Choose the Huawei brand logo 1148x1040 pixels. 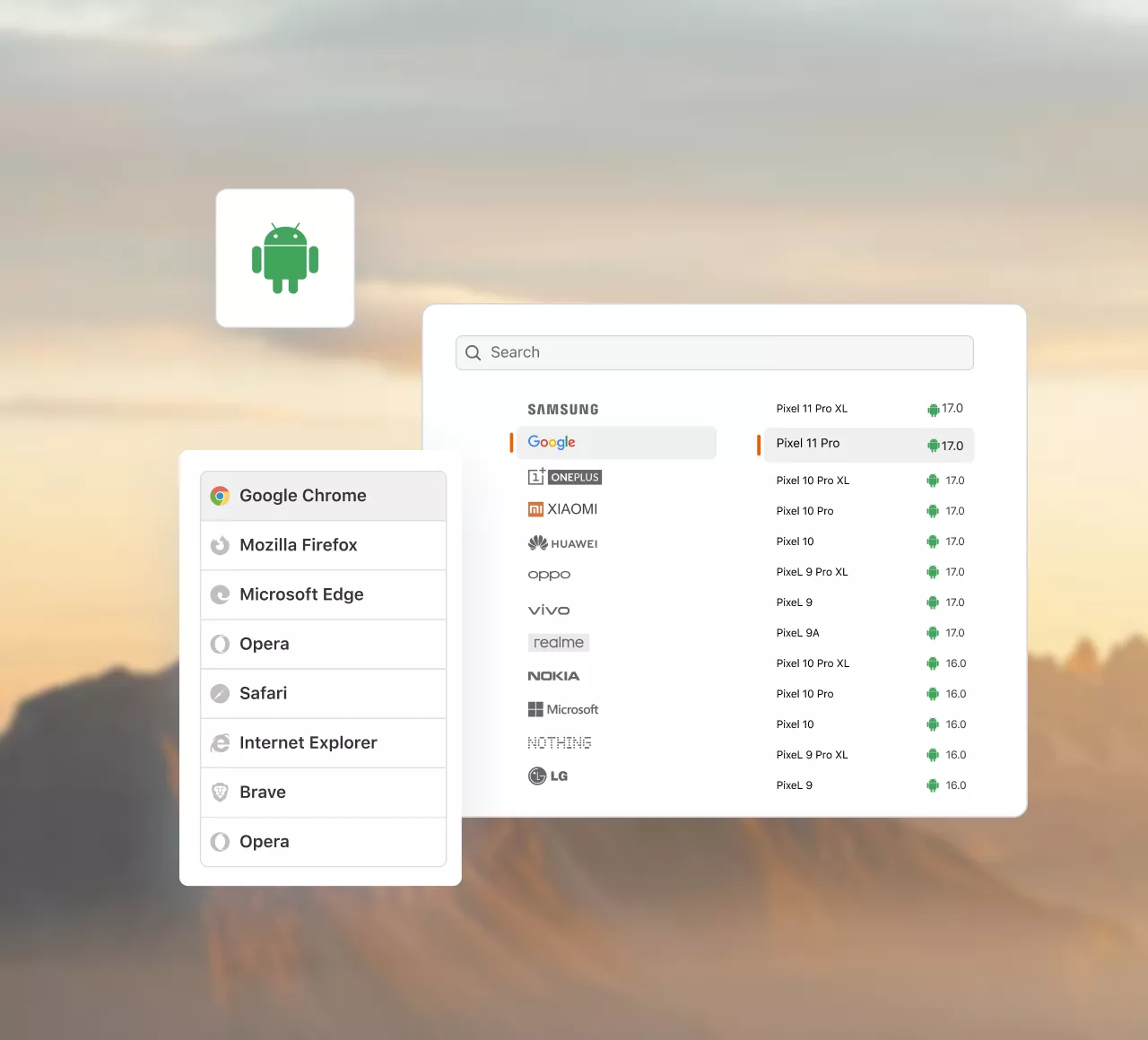(563, 543)
